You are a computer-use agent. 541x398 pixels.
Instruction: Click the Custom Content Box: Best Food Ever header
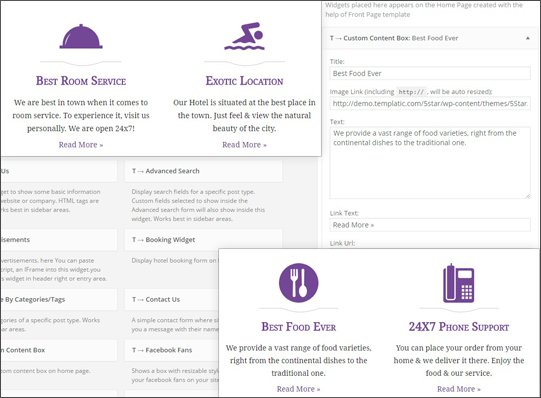pyautogui.click(x=430, y=38)
